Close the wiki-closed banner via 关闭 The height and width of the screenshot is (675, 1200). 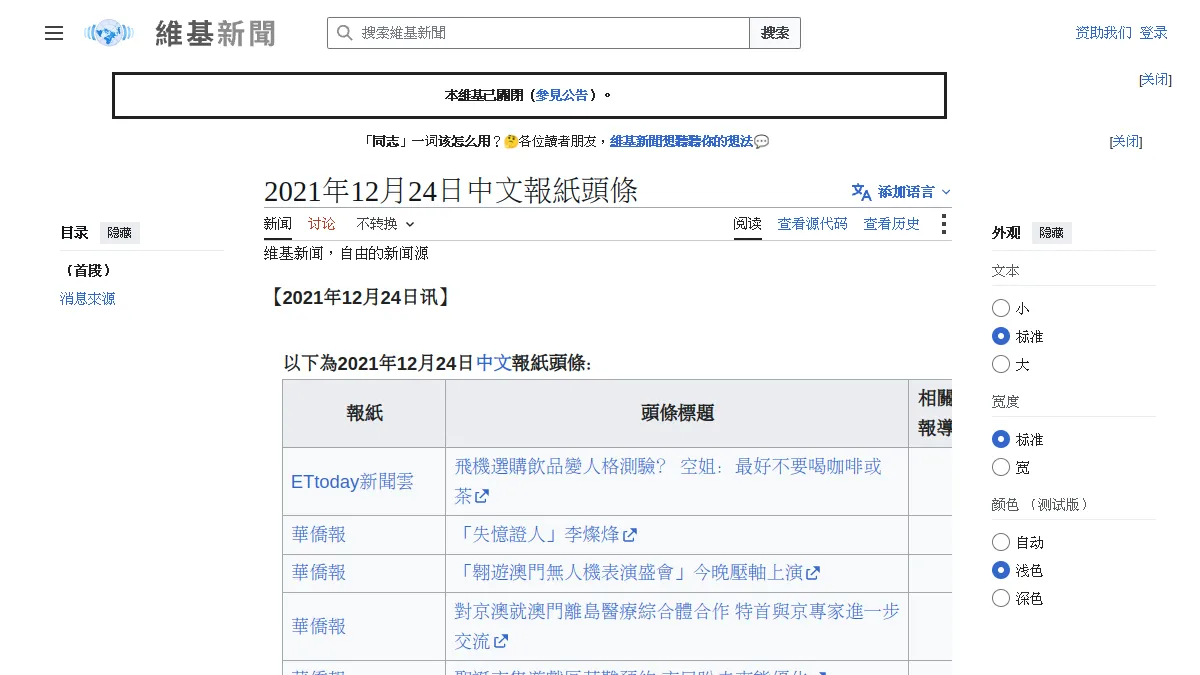click(x=1155, y=79)
